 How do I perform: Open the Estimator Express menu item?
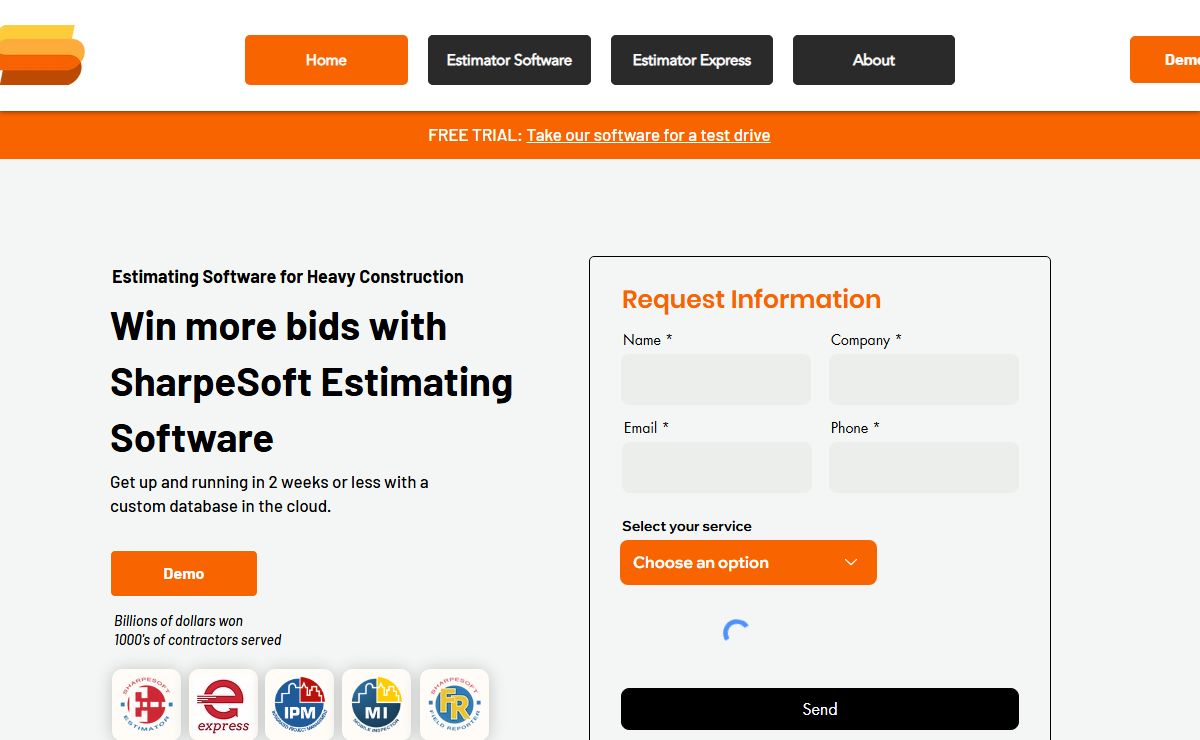(x=692, y=60)
